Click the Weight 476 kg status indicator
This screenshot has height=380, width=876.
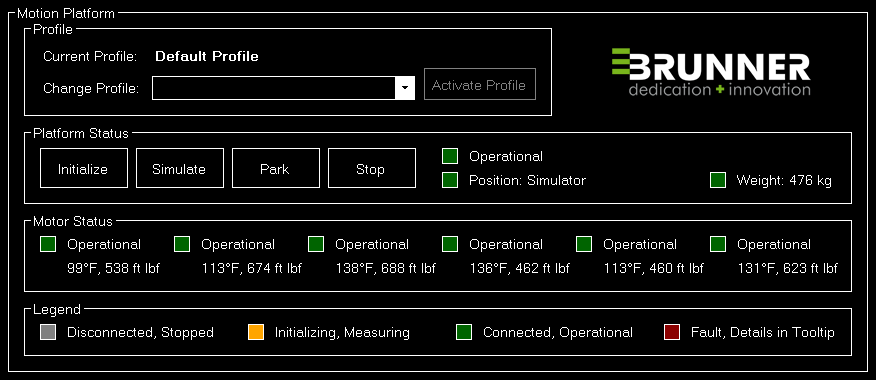[718, 180]
